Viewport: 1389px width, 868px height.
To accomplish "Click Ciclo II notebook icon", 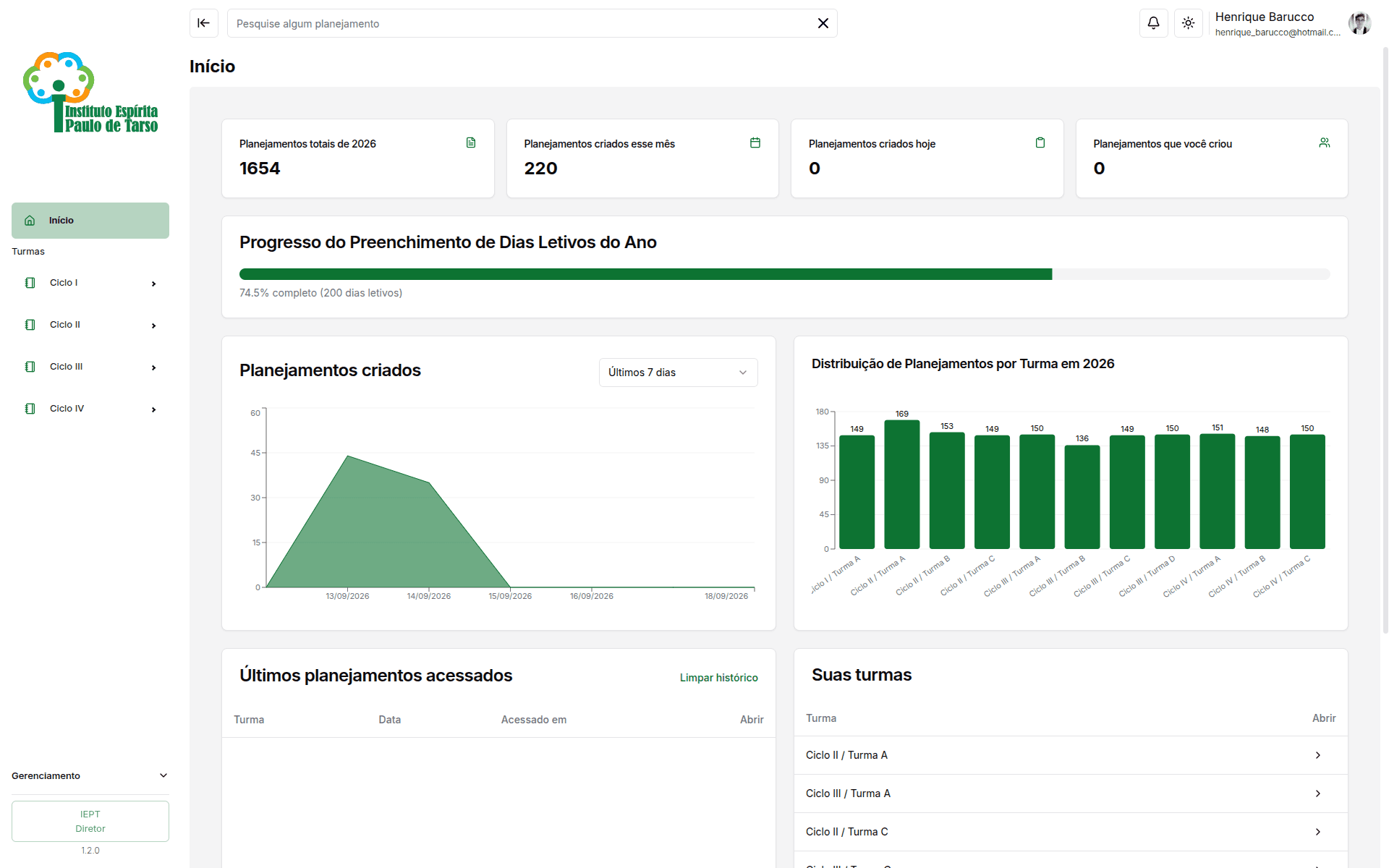I will pyautogui.click(x=30, y=325).
